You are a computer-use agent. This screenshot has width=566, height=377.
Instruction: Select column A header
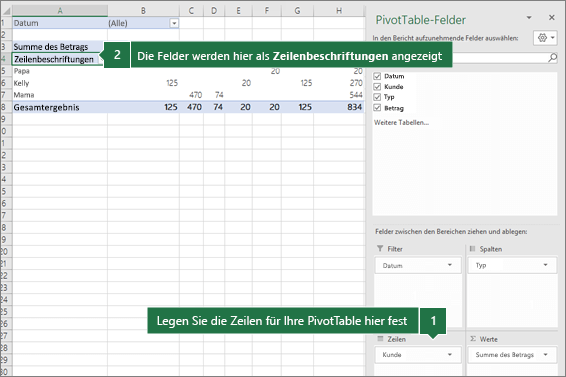pos(60,11)
